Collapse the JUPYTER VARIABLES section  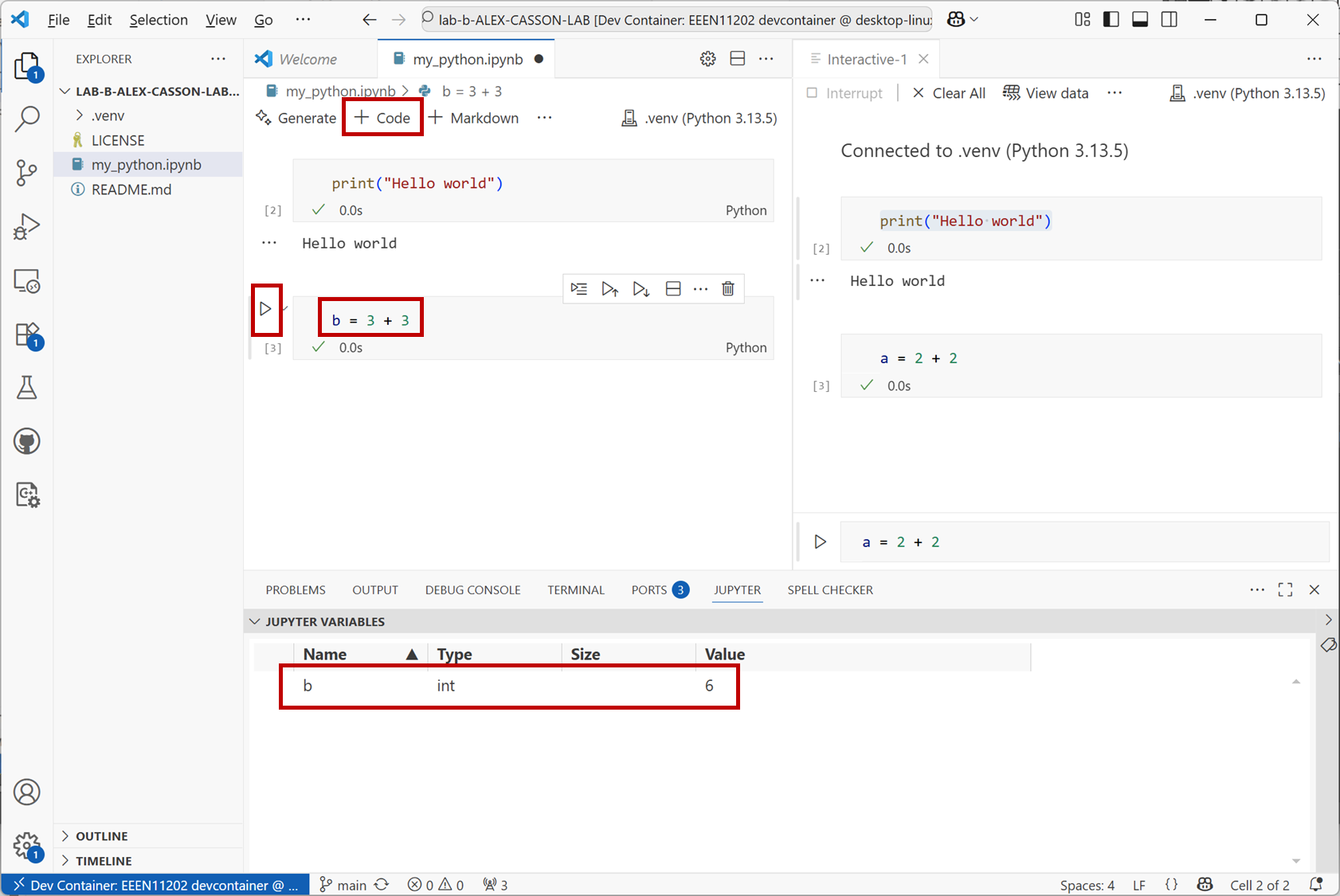[x=255, y=621]
